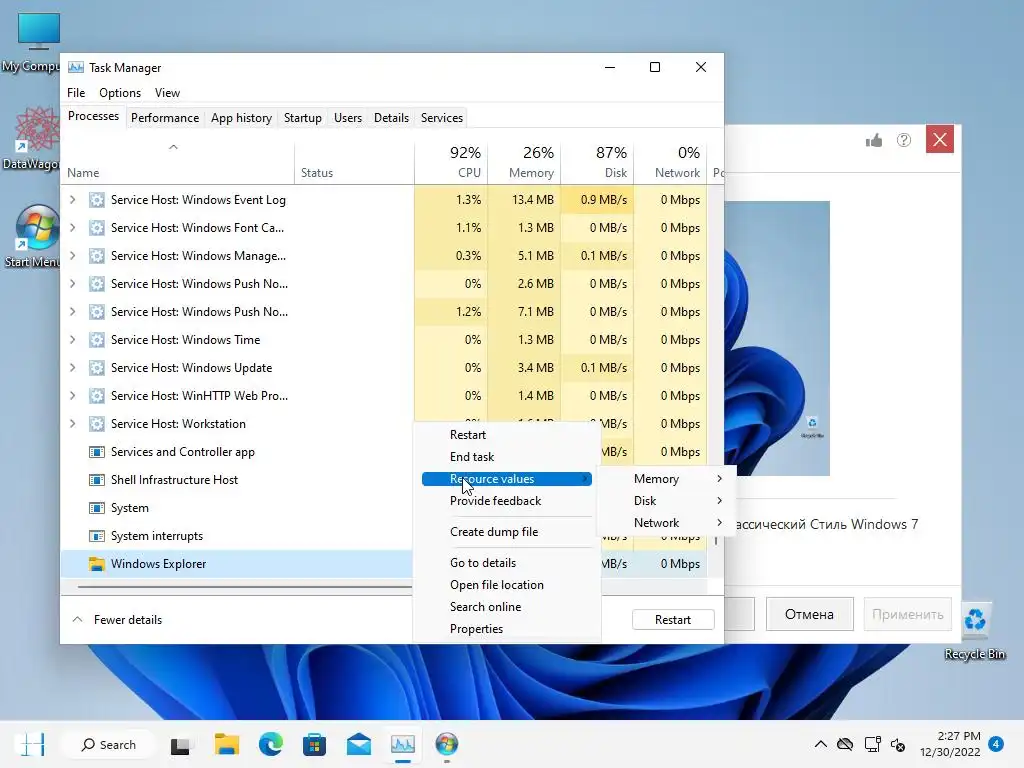Image resolution: width=1024 pixels, height=768 pixels.
Task: Click the Task Manager taskbar icon
Action: 403,744
